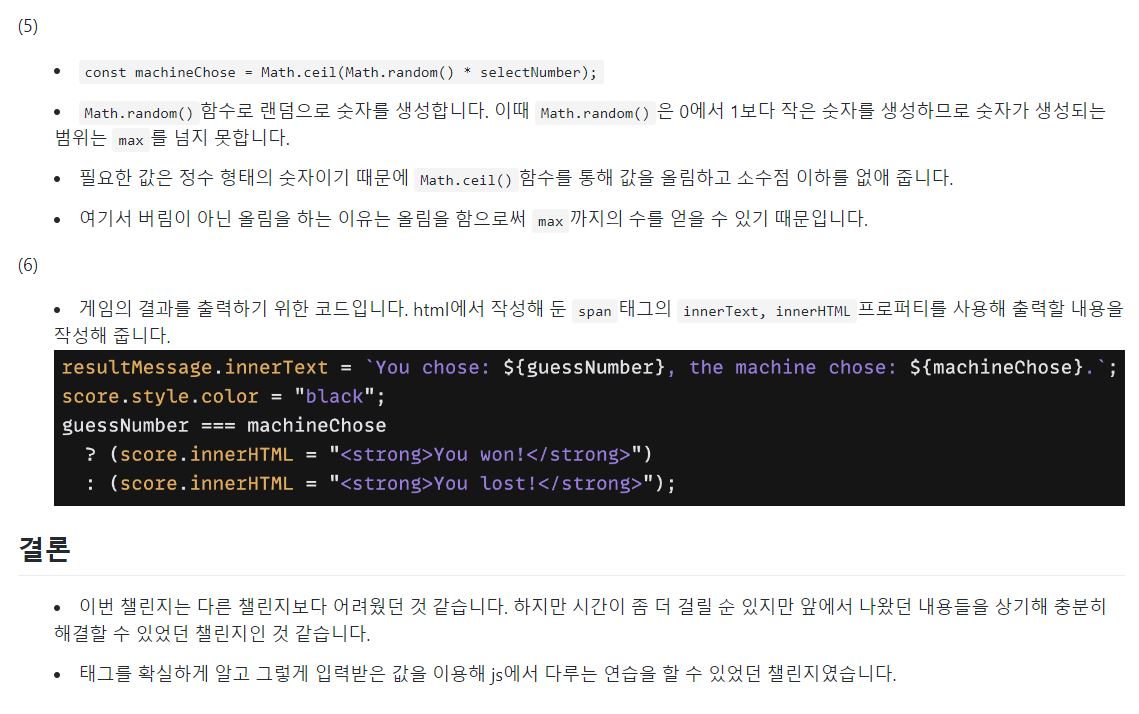Click the guessNumber === machineChose code line
The width and height of the screenshot is (1139, 714).
(x=224, y=425)
